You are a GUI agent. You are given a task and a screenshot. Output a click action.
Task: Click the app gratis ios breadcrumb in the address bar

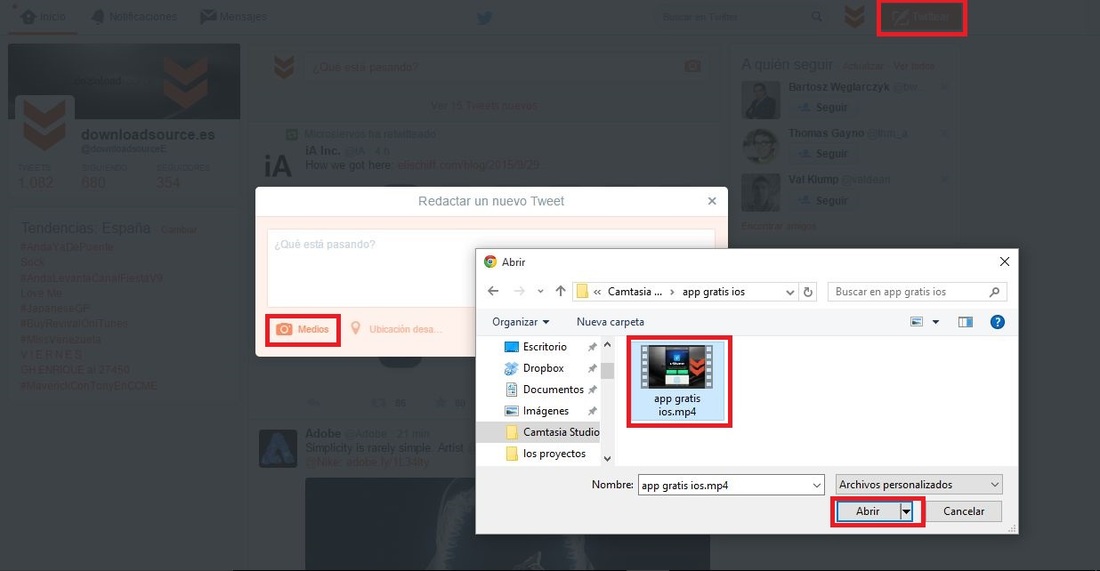click(713, 292)
